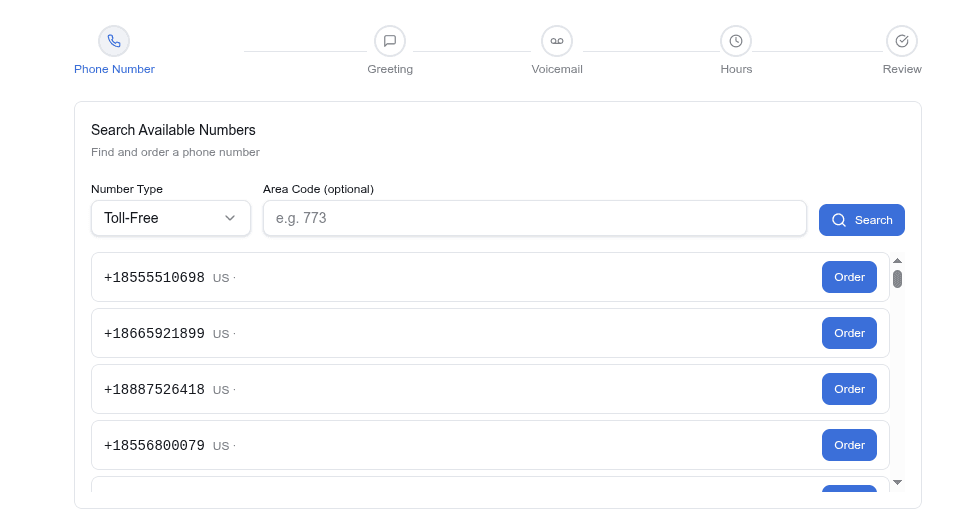This screenshot has height=531, width=969.
Task: Select the +18887526418 number row
Action: coord(450,389)
